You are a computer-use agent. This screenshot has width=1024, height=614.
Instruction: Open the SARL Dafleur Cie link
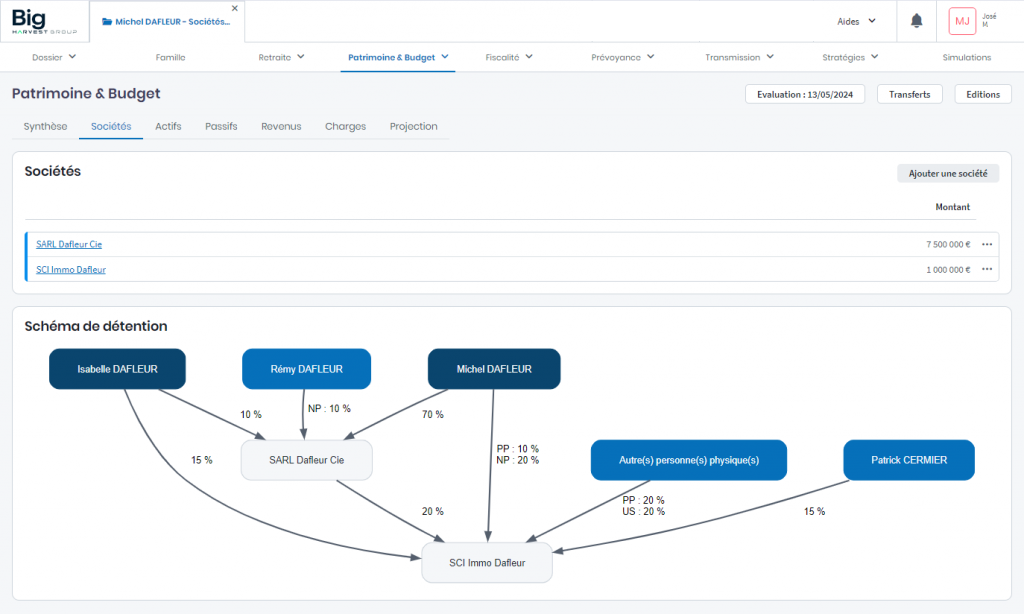point(69,244)
